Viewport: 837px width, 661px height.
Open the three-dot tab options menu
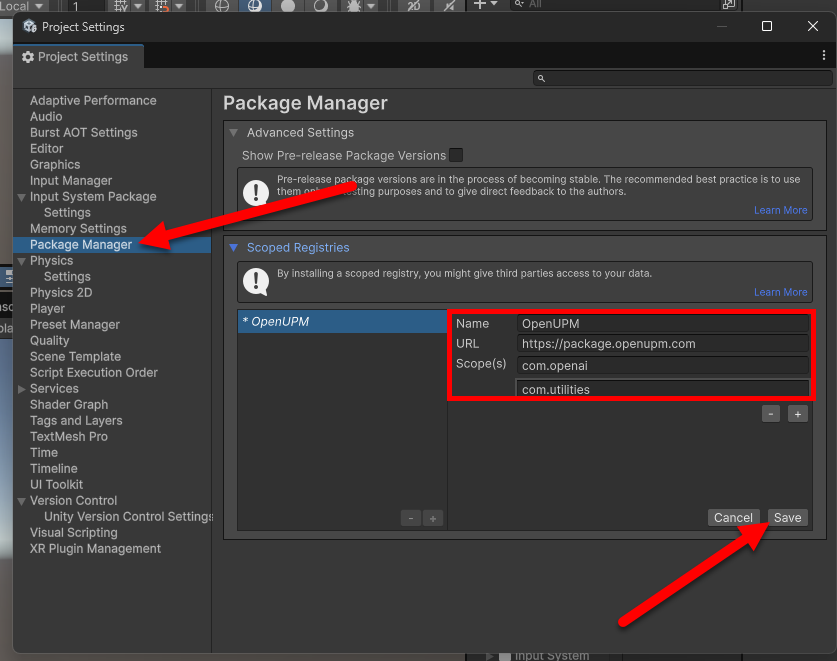click(x=824, y=56)
